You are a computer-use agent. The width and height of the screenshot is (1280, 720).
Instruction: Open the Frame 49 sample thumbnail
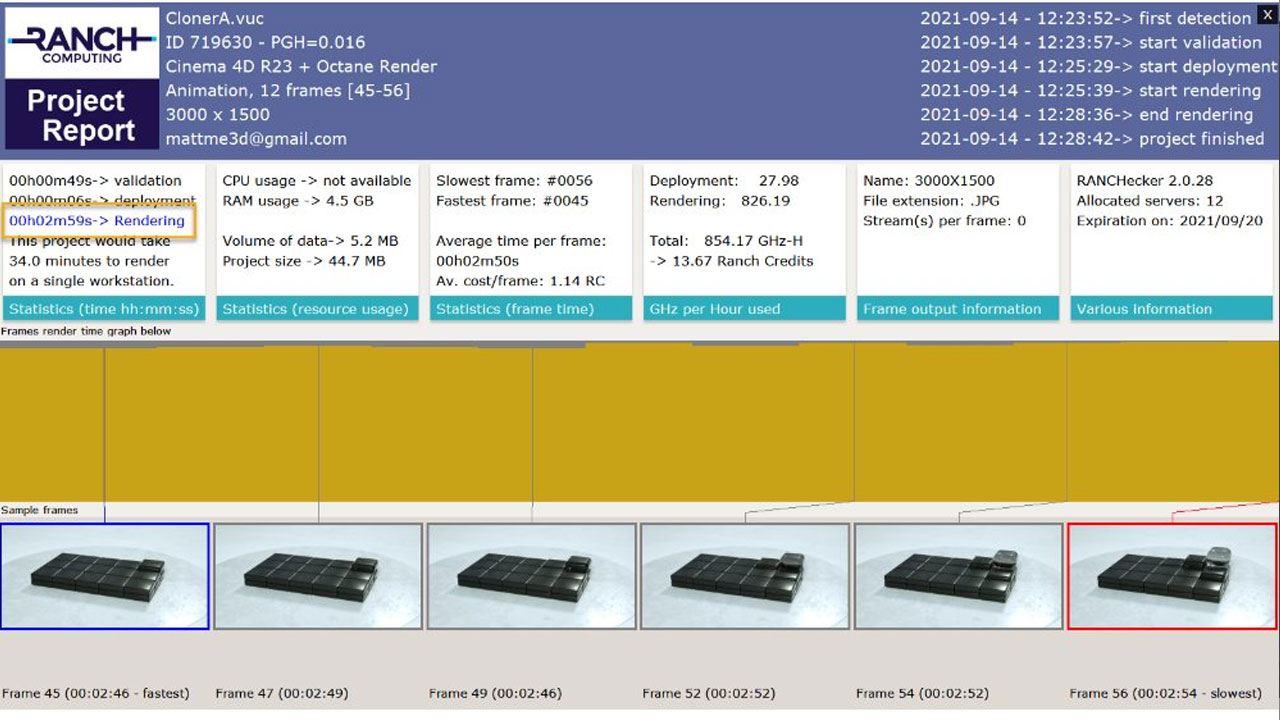532,576
